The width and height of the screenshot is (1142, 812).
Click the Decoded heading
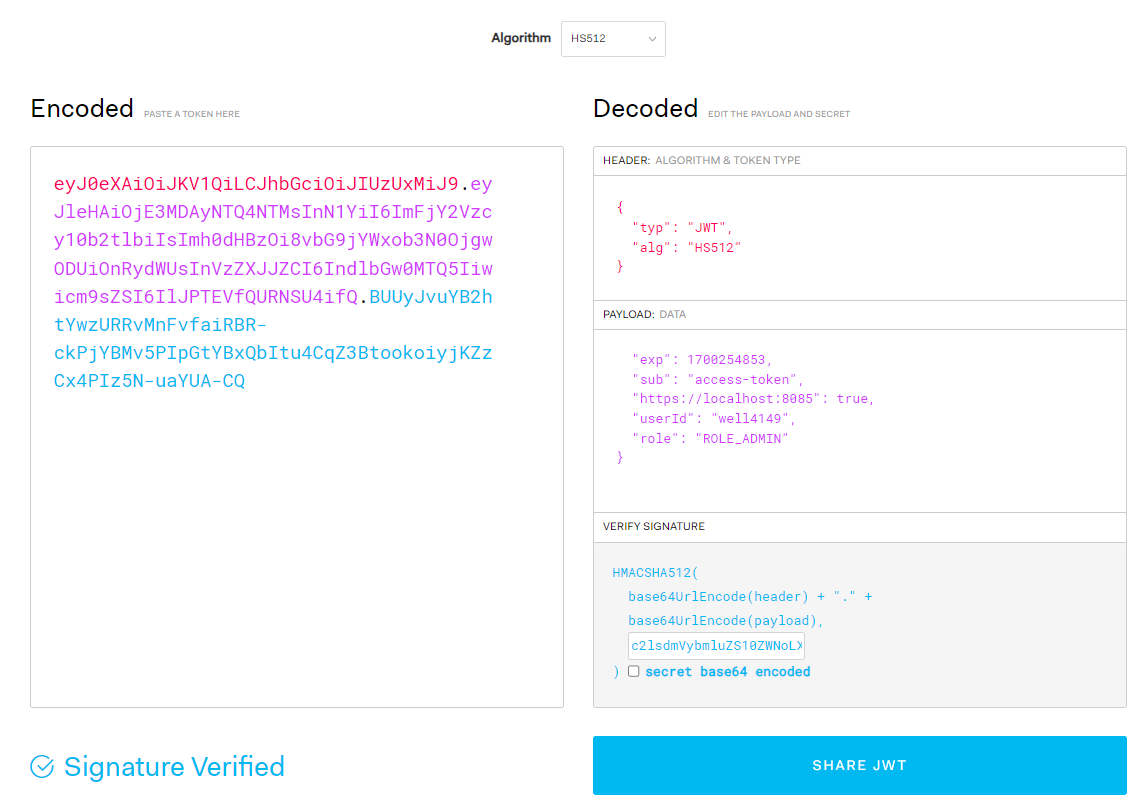[645, 109]
